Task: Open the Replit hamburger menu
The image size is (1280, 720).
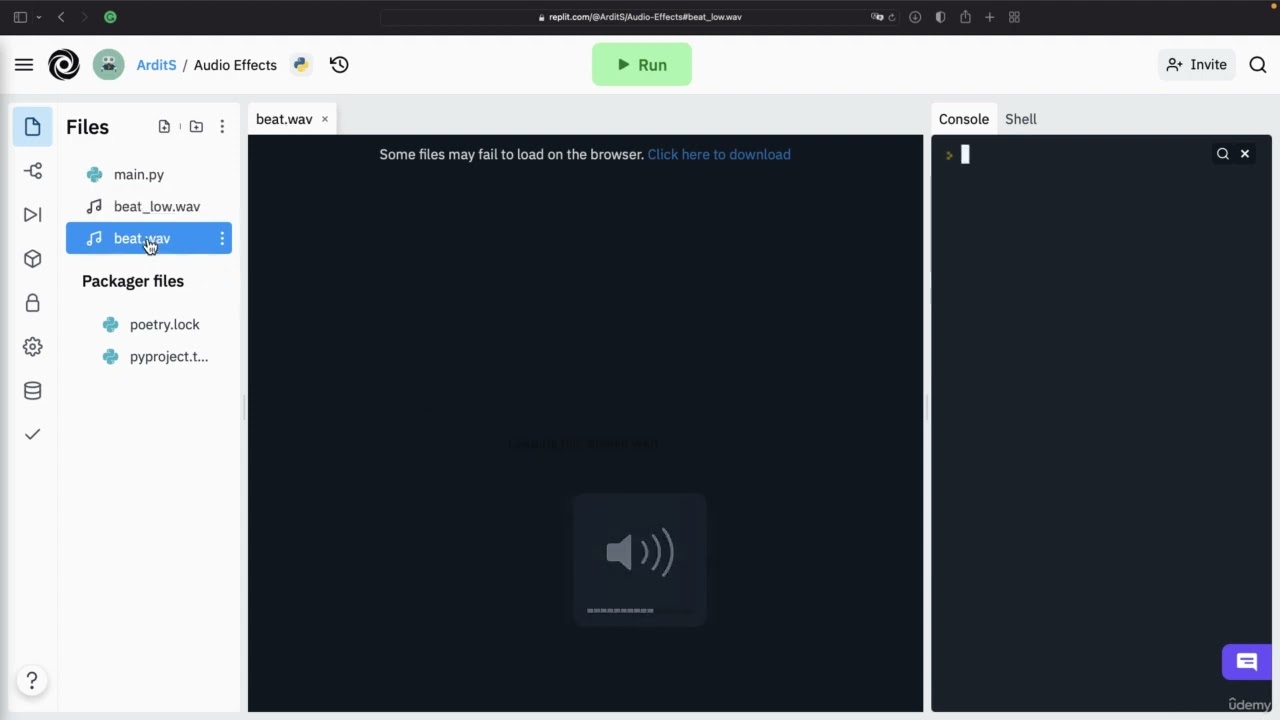Action: (24, 65)
